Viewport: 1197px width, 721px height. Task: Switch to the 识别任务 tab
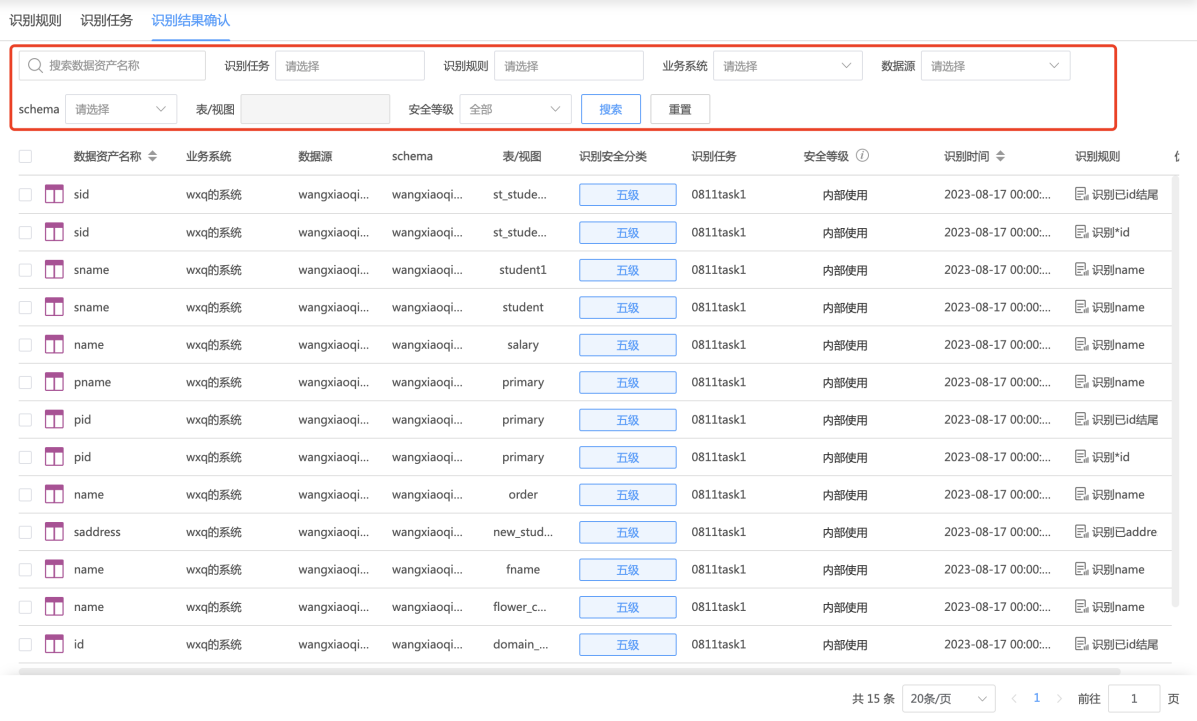click(106, 21)
